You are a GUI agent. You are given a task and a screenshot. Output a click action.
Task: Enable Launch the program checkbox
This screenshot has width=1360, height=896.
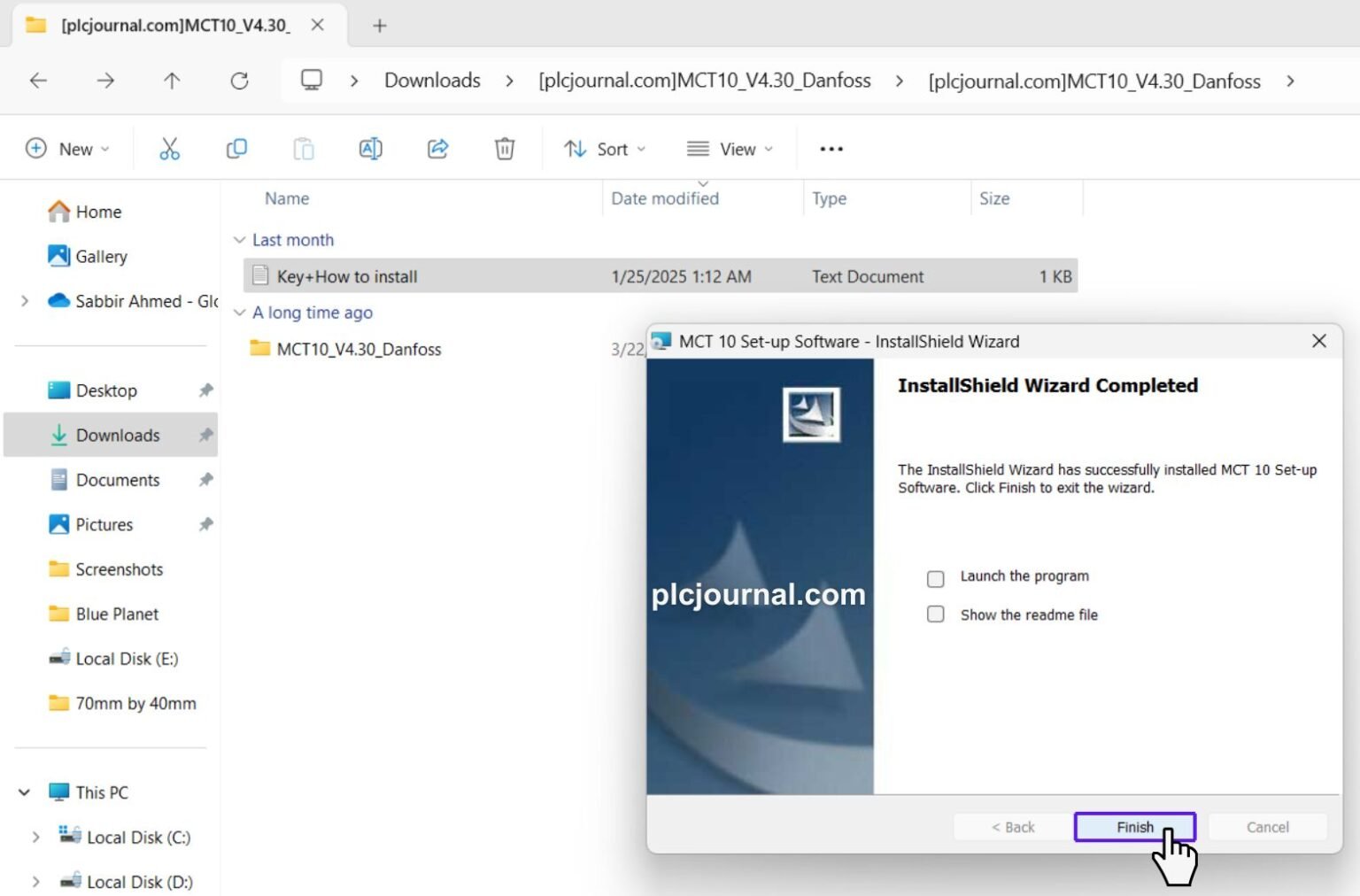click(x=935, y=578)
